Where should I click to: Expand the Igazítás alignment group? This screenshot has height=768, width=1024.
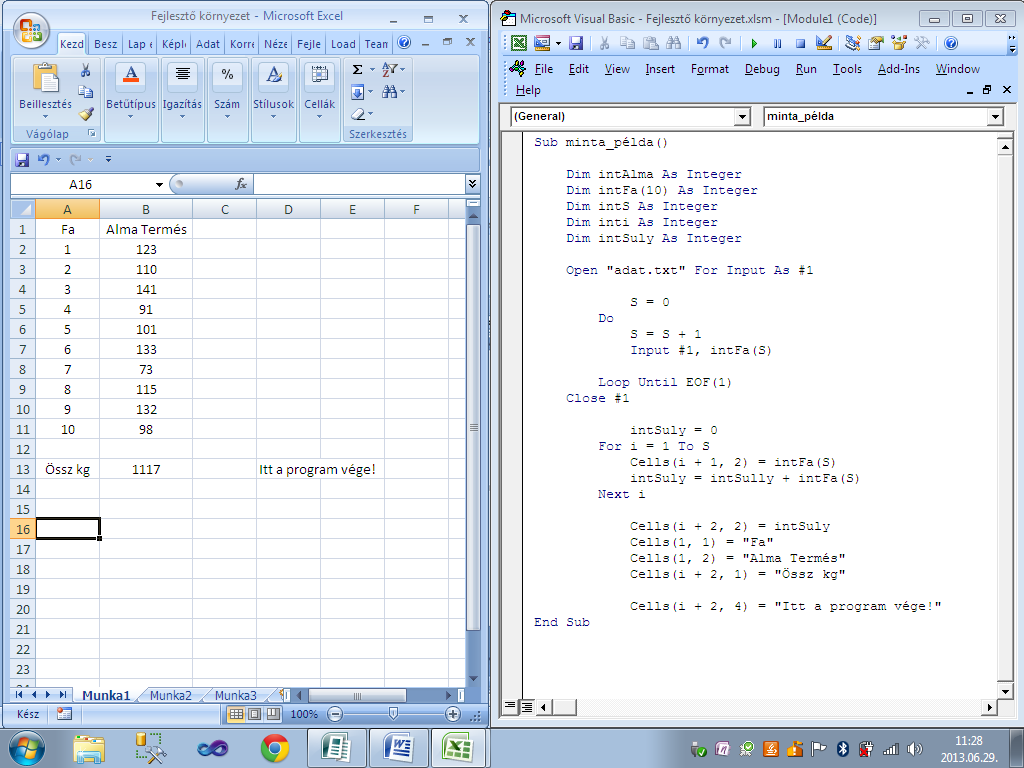[x=182, y=100]
